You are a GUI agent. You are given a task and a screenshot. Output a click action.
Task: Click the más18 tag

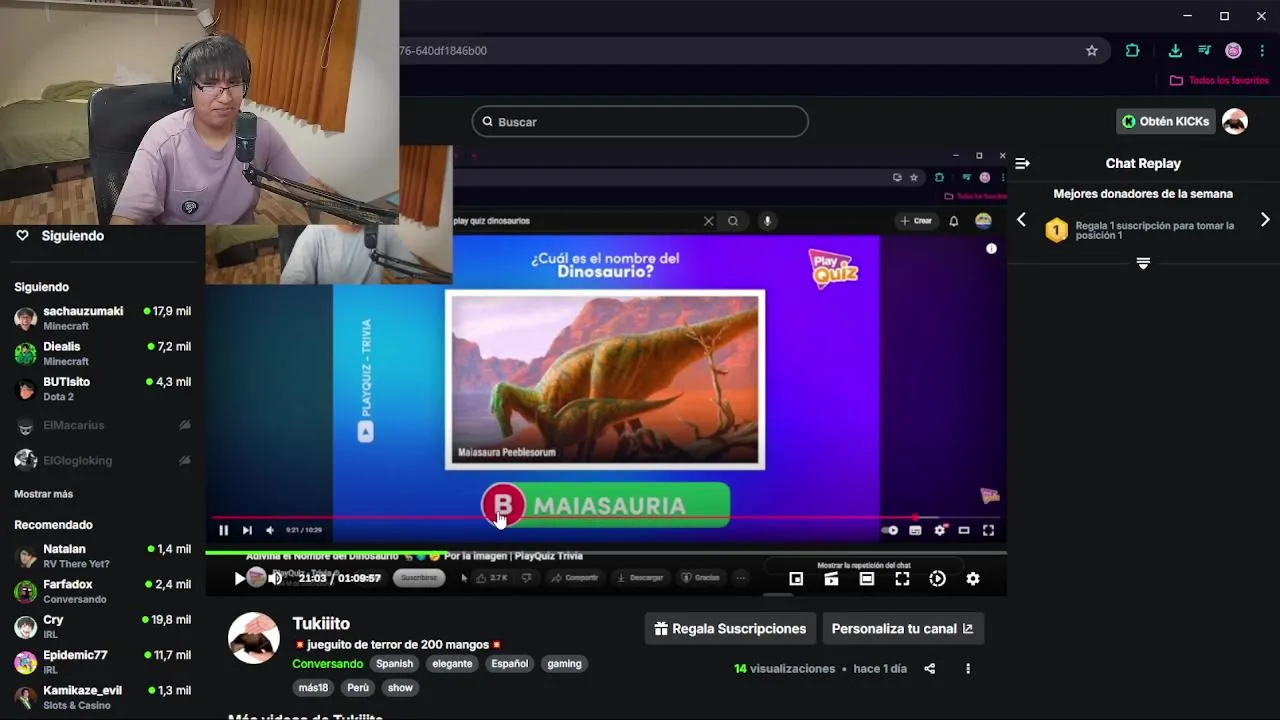[313, 688]
